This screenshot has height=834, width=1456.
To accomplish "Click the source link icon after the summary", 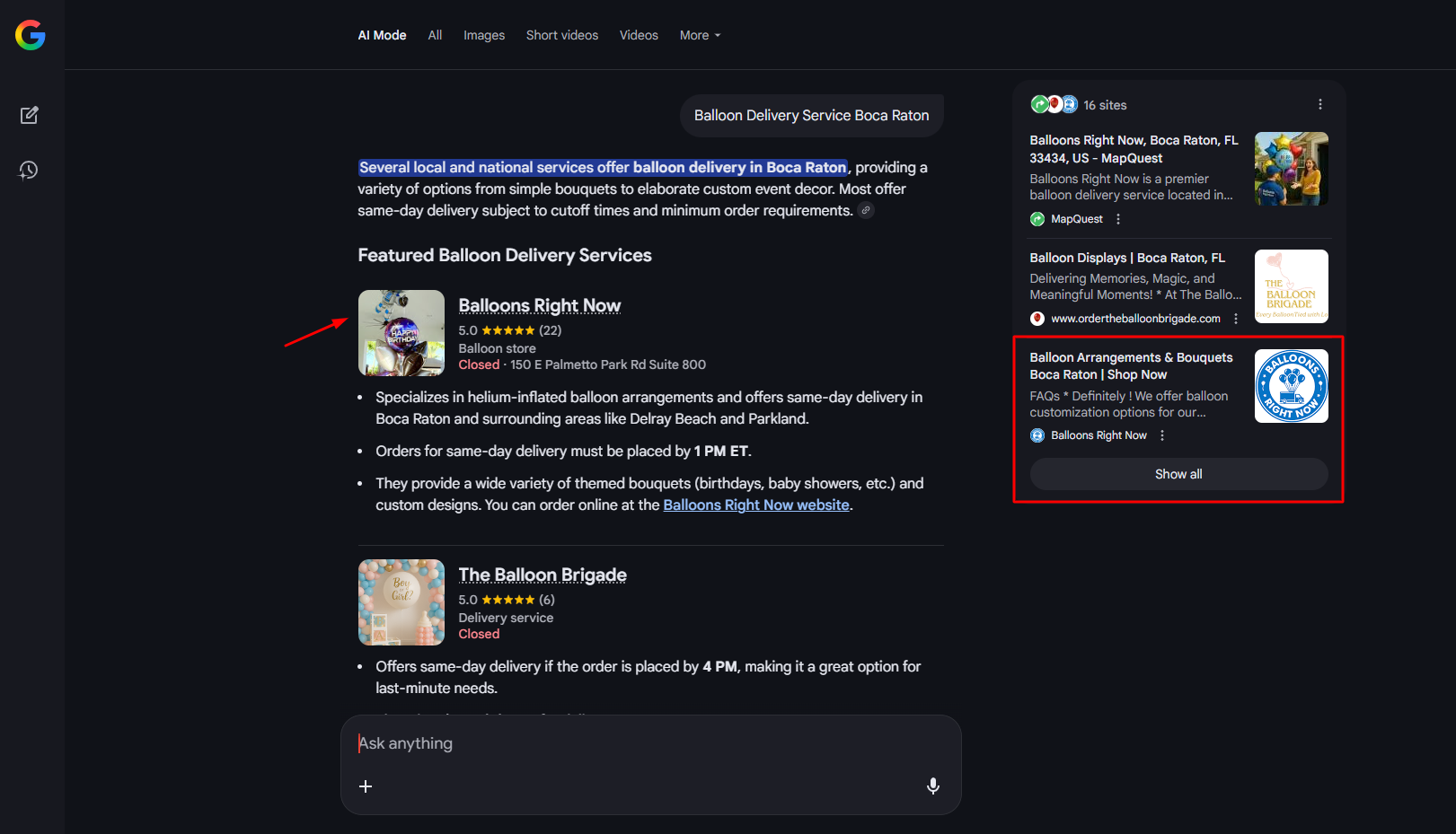I will (866, 211).
